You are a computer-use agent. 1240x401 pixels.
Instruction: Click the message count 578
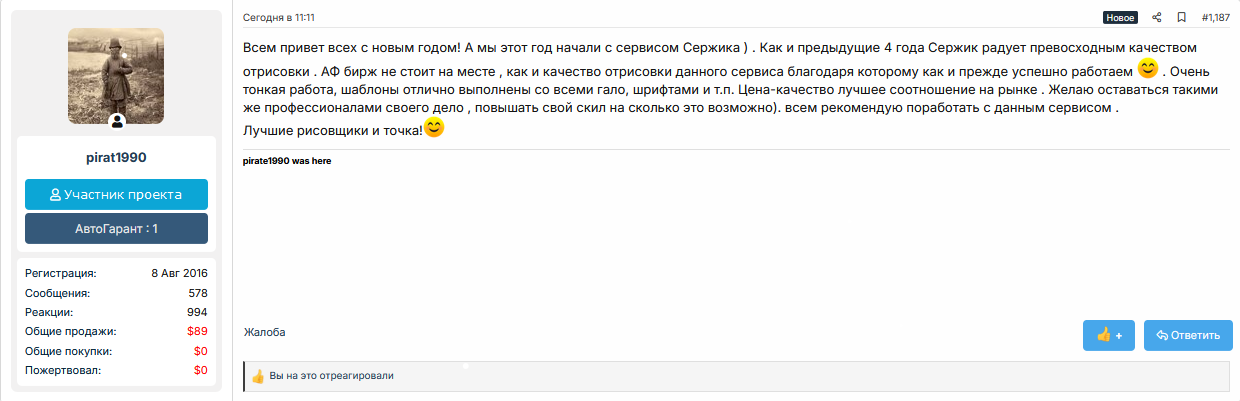point(197,294)
